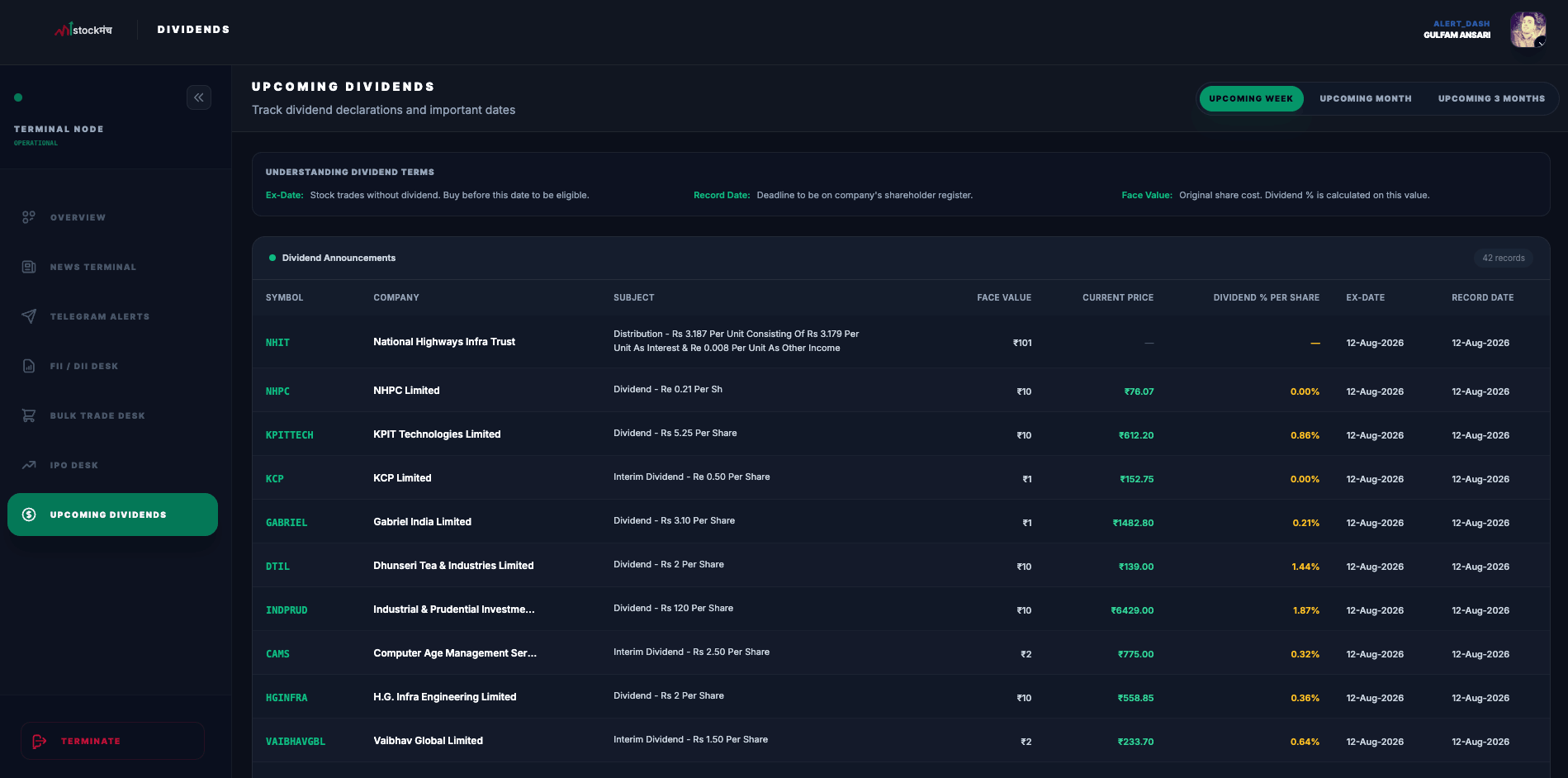Click the Telegram Alerts paper-plane icon

[29, 316]
